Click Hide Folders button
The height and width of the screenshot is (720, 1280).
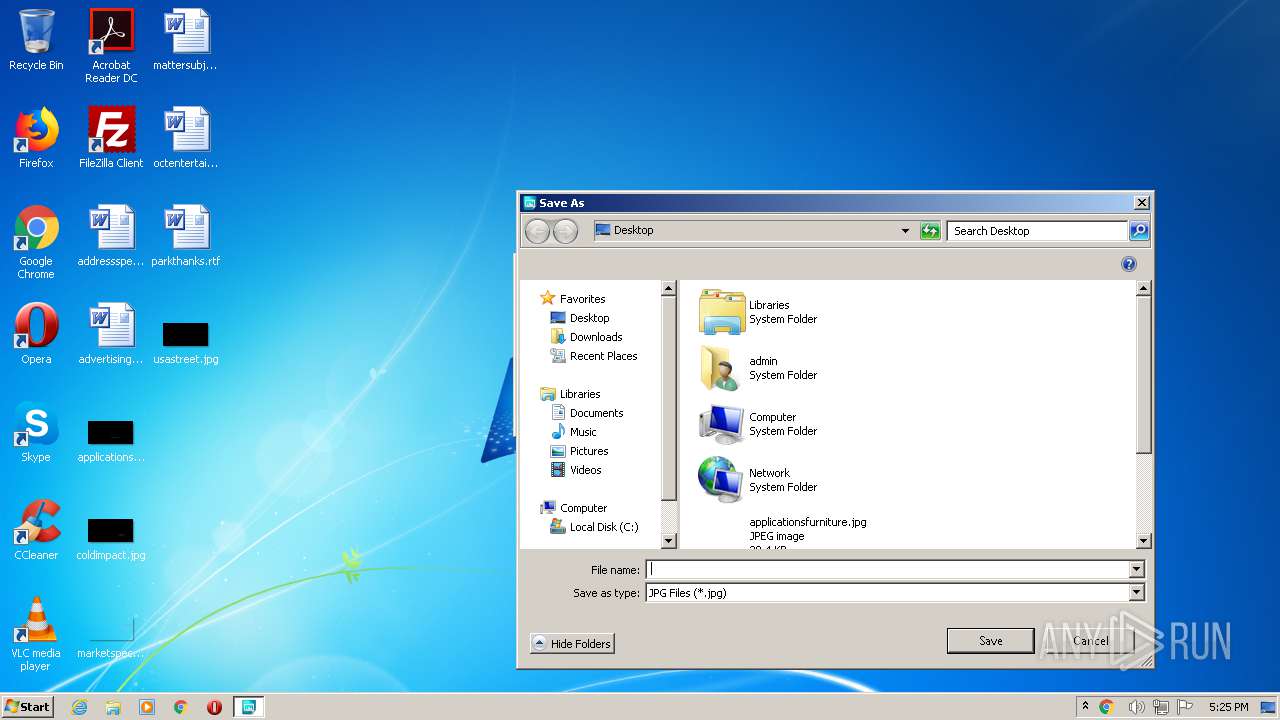click(x=572, y=644)
